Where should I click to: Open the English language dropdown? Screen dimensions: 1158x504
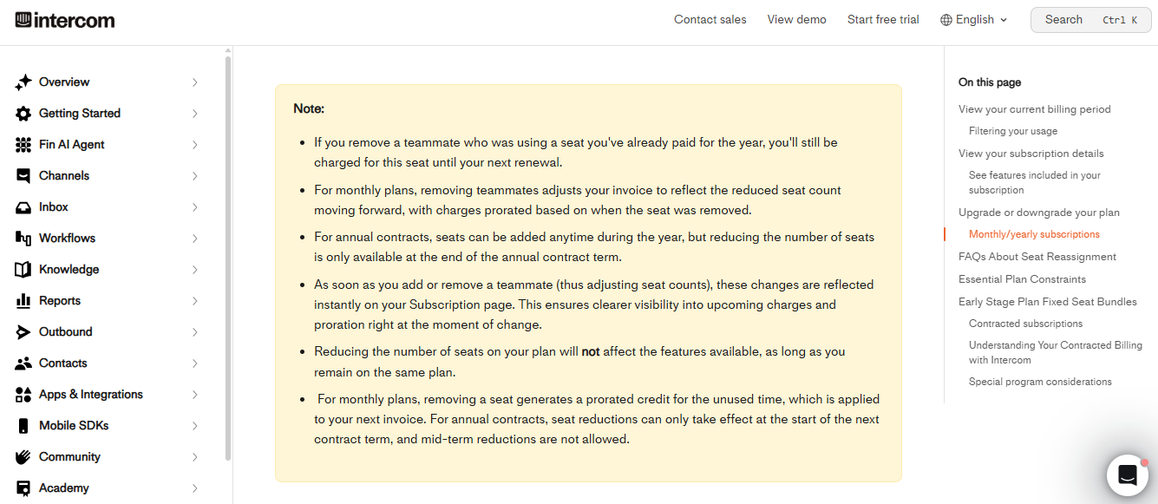[973, 20]
